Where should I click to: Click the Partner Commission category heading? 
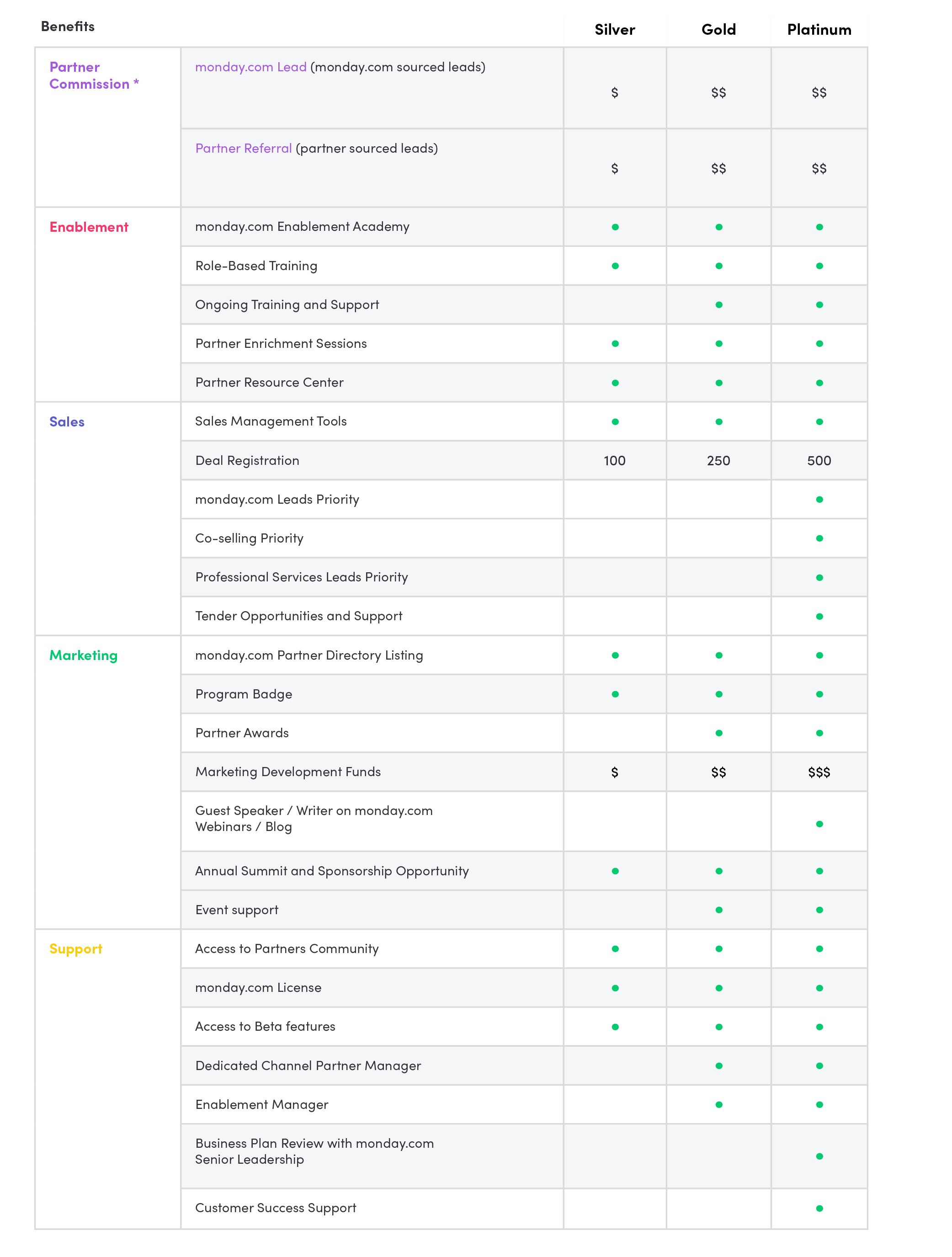(x=89, y=75)
